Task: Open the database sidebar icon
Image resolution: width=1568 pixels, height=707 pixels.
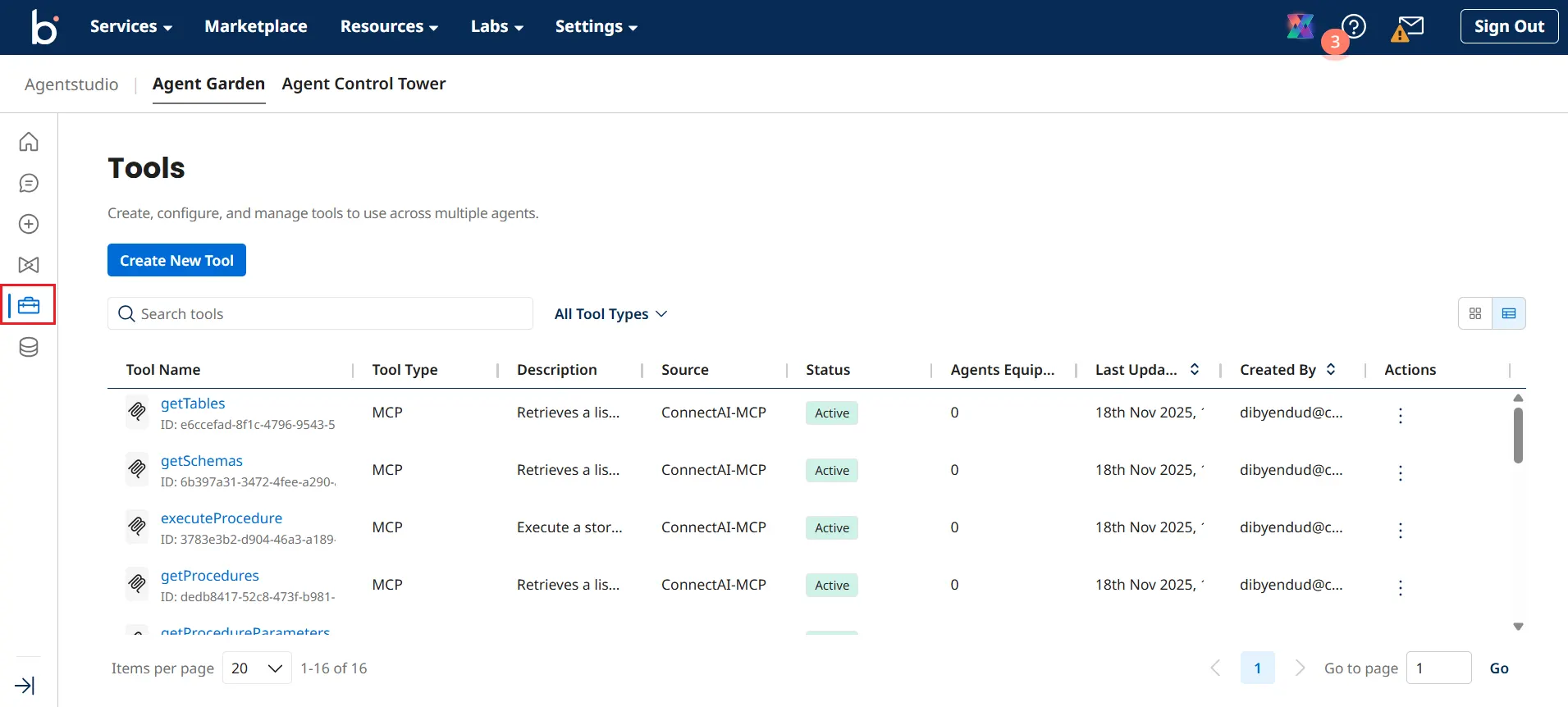Action: point(29,347)
